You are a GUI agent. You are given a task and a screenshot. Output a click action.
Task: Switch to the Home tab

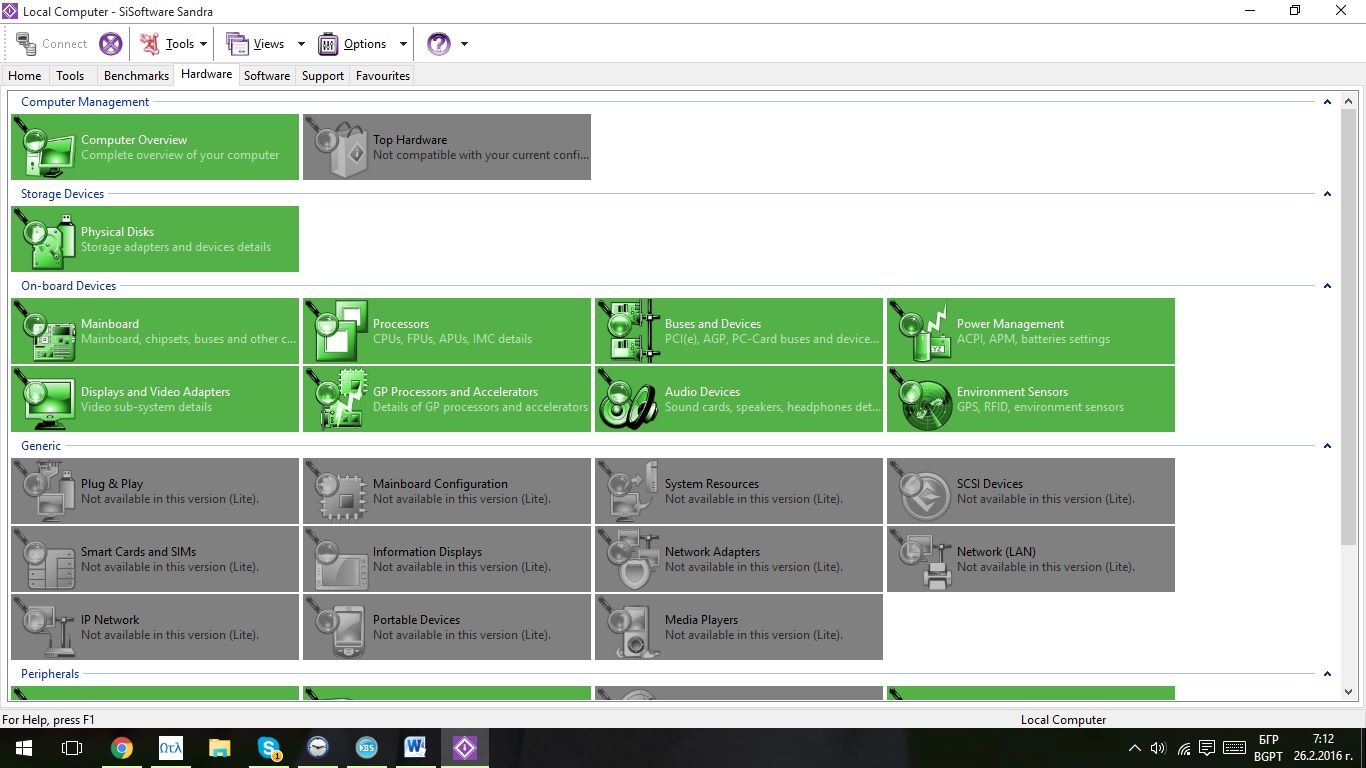click(25, 76)
